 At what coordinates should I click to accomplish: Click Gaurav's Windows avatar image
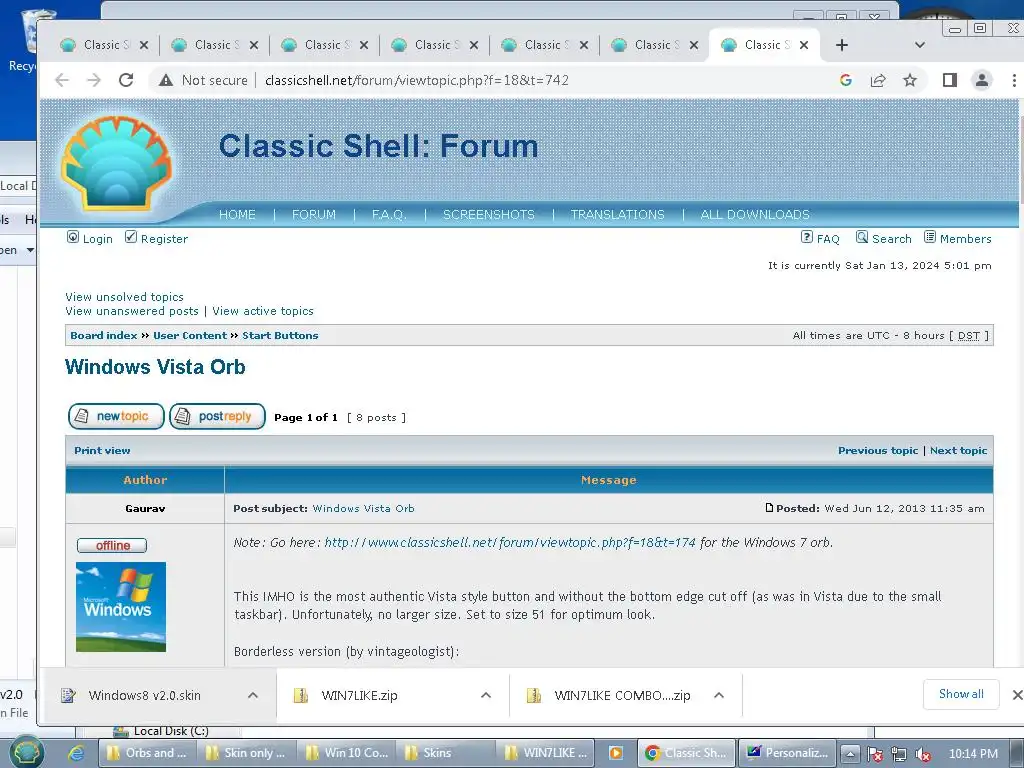(121, 607)
